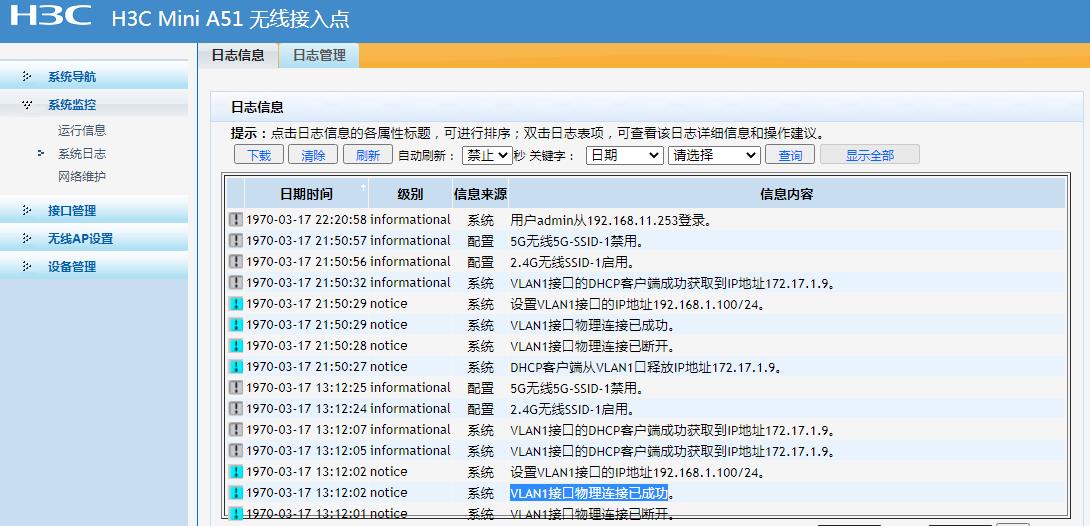Select log timestamp 1970-03-17 13:12:25
The height and width of the screenshot is (526, 1090).
pyautogui.click(x=307, y=388)
